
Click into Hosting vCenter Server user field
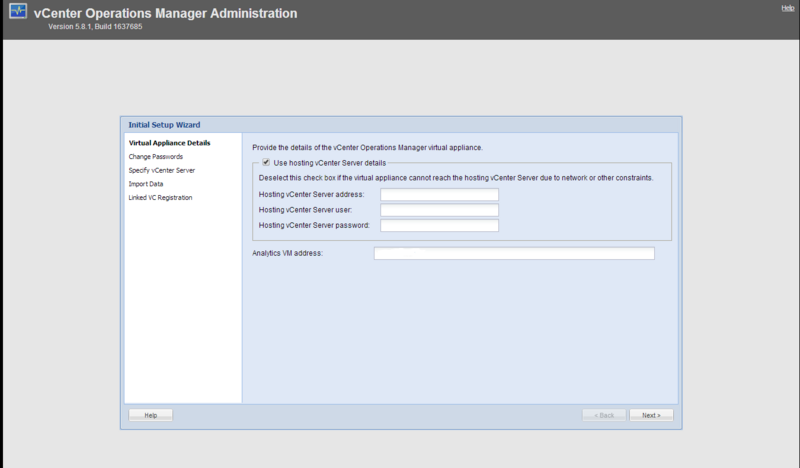pyautogui.click(x=439, y=210)
